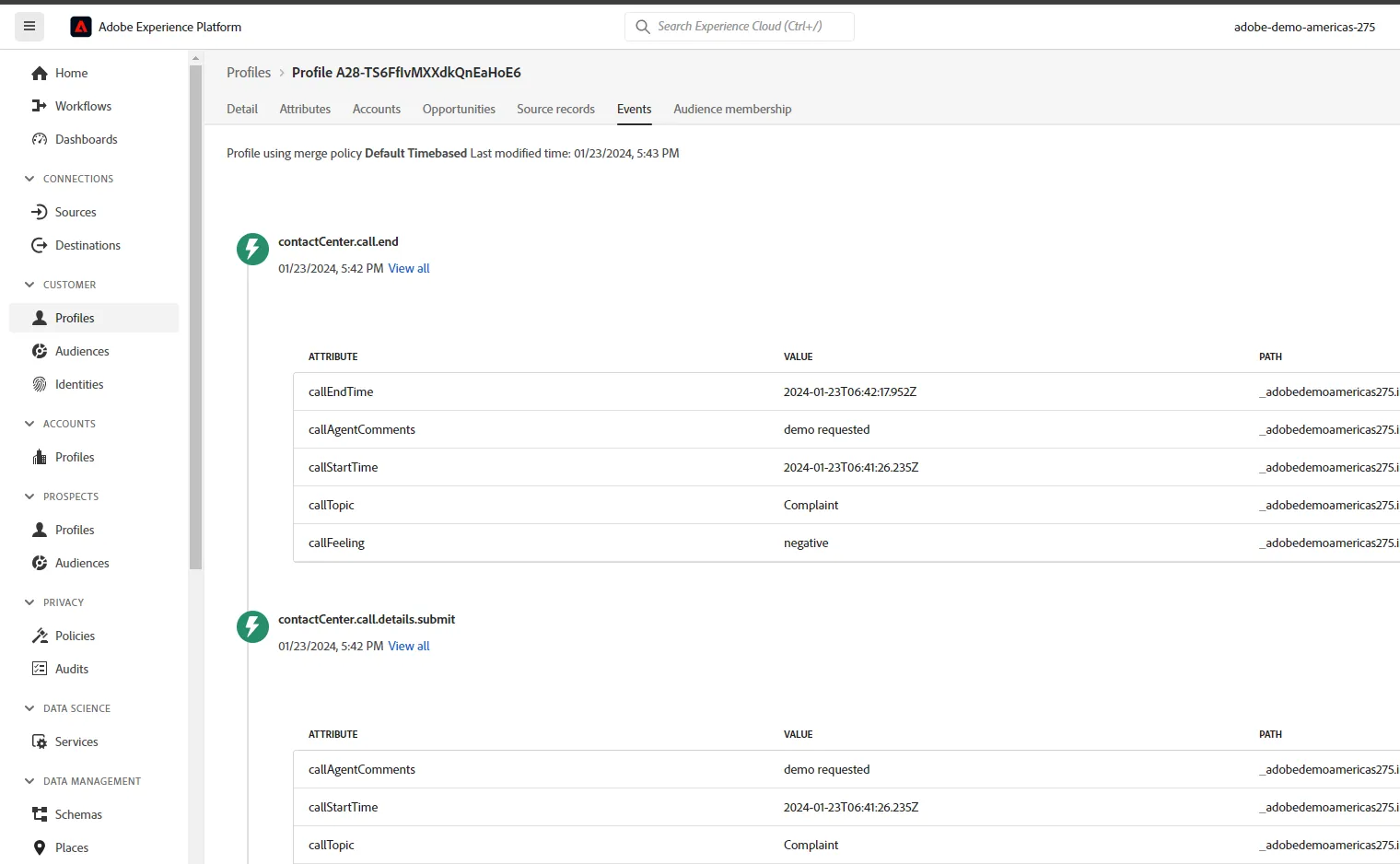Open Policies gavel icon
The image size is (1400, 864).
40,636
